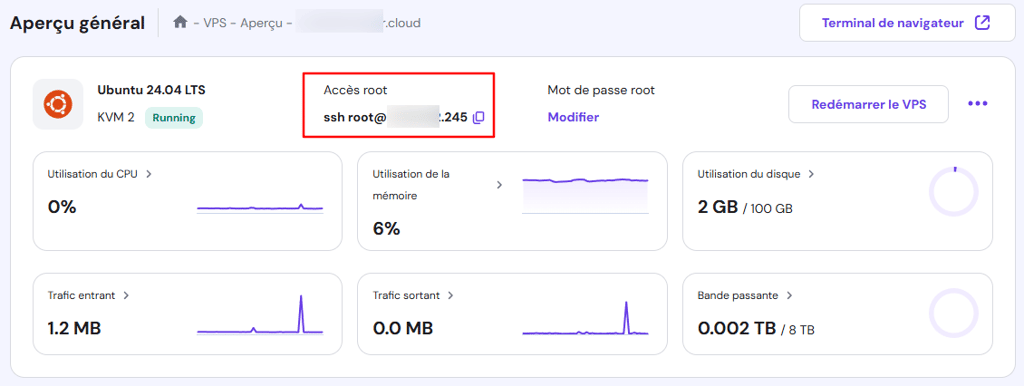This screenshot has width=1024, height=386.
Task: Expand Bande passante chevron
Action: (x=789, y=295)
